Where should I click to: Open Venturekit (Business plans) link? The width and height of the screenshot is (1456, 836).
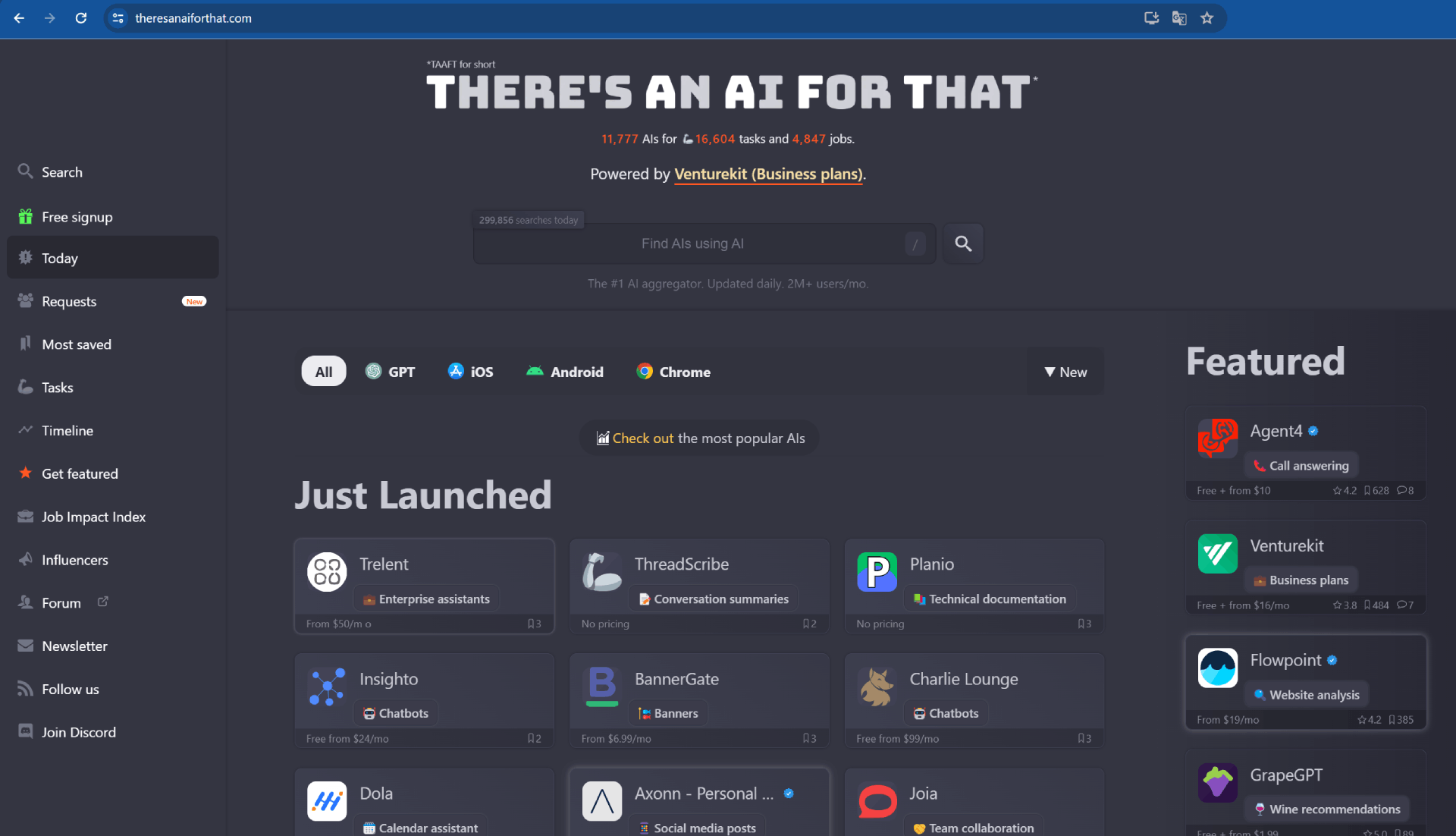click(x=768, y=174)
